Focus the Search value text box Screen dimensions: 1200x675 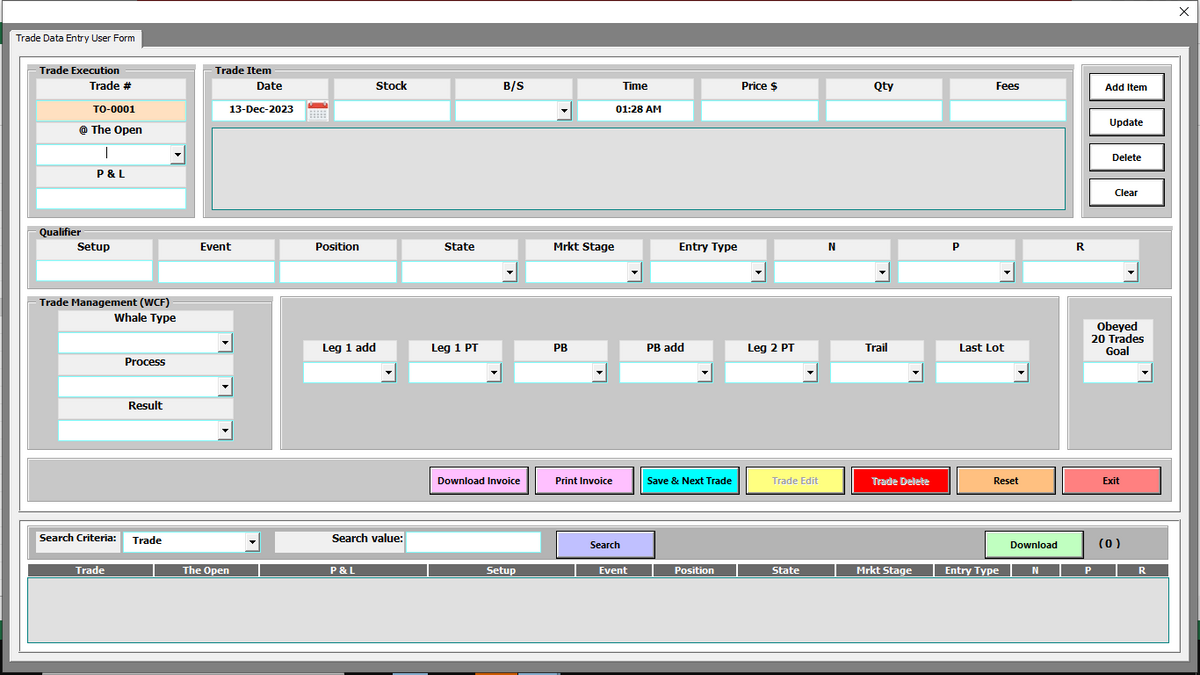(473, 542)
